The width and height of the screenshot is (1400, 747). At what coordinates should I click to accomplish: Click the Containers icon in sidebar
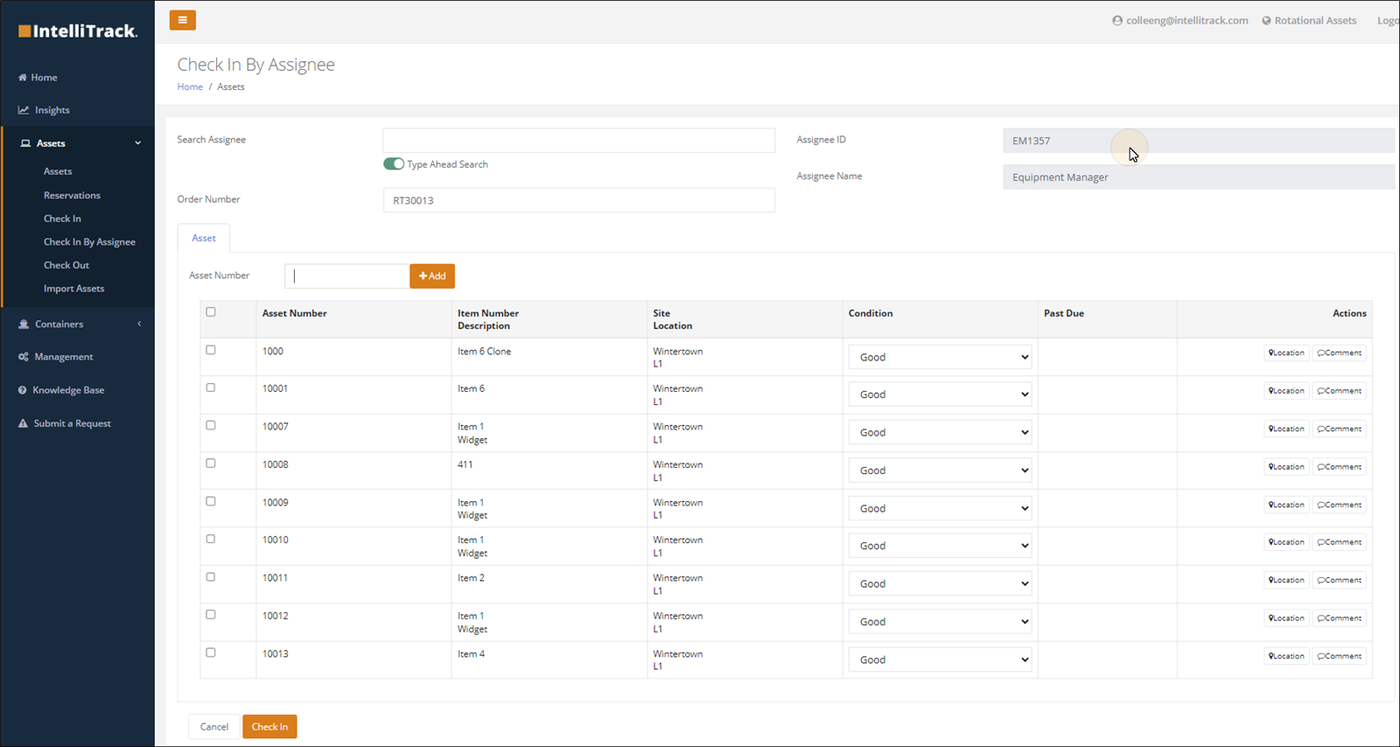tap(23, 324)
